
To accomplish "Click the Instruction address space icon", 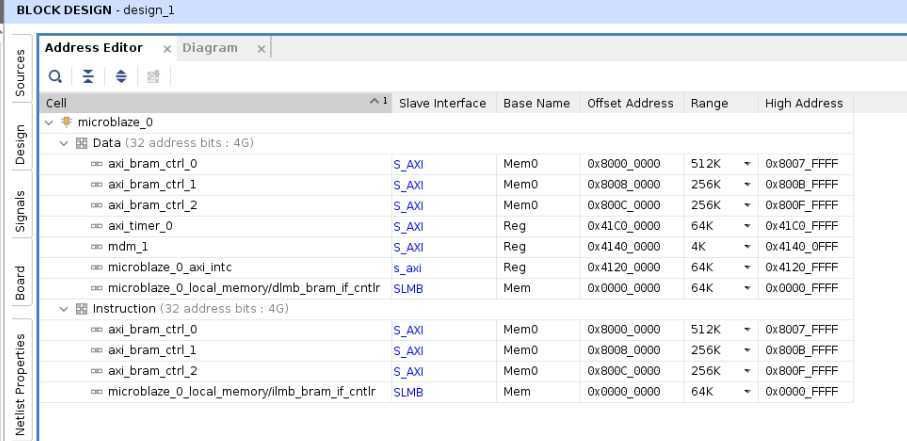I will (82, 308).
